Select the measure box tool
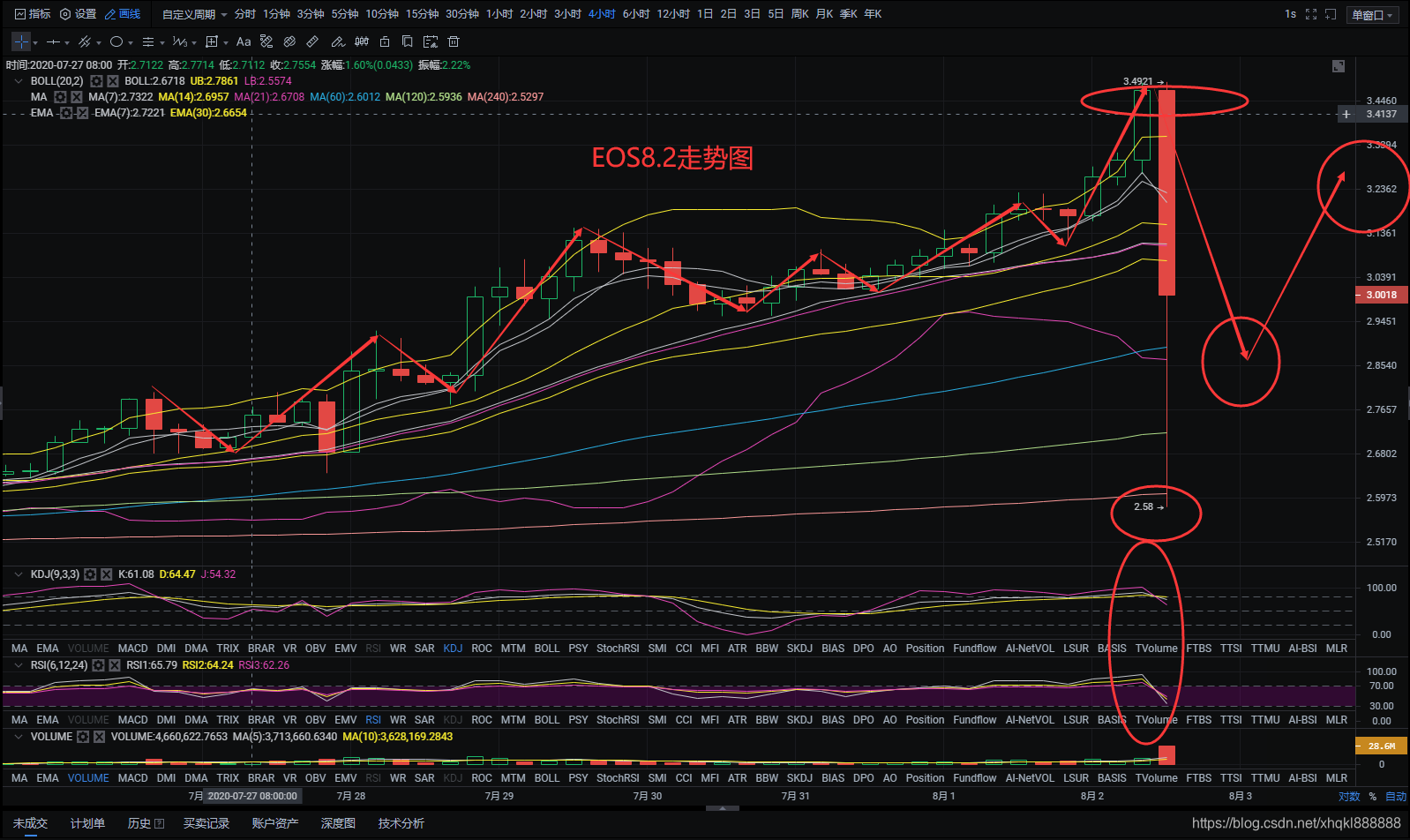This screenshot has width=1410, height=840. (x=212, y=41)
